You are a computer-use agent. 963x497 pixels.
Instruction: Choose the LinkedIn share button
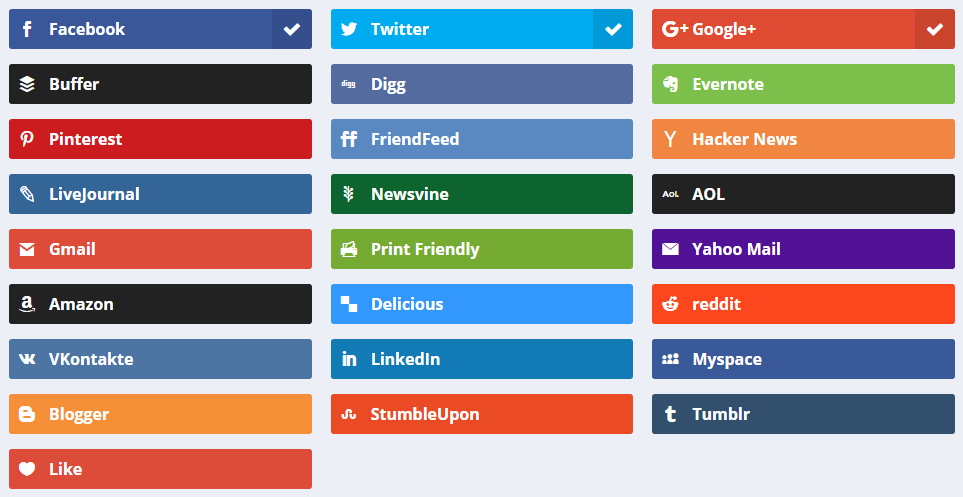coord(482,359)
